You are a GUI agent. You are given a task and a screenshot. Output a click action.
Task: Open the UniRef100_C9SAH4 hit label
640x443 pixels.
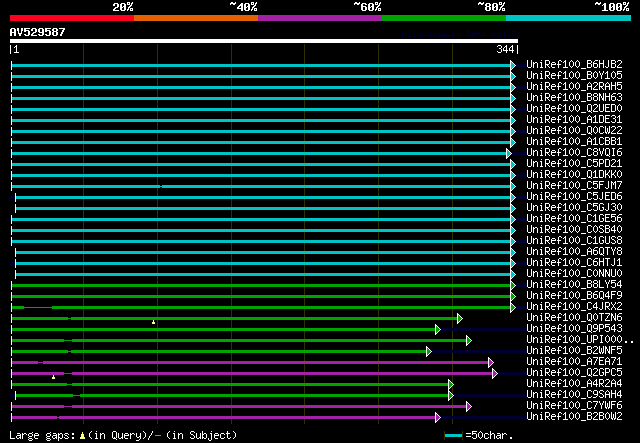pyautogui.click(x=574, y=394)
